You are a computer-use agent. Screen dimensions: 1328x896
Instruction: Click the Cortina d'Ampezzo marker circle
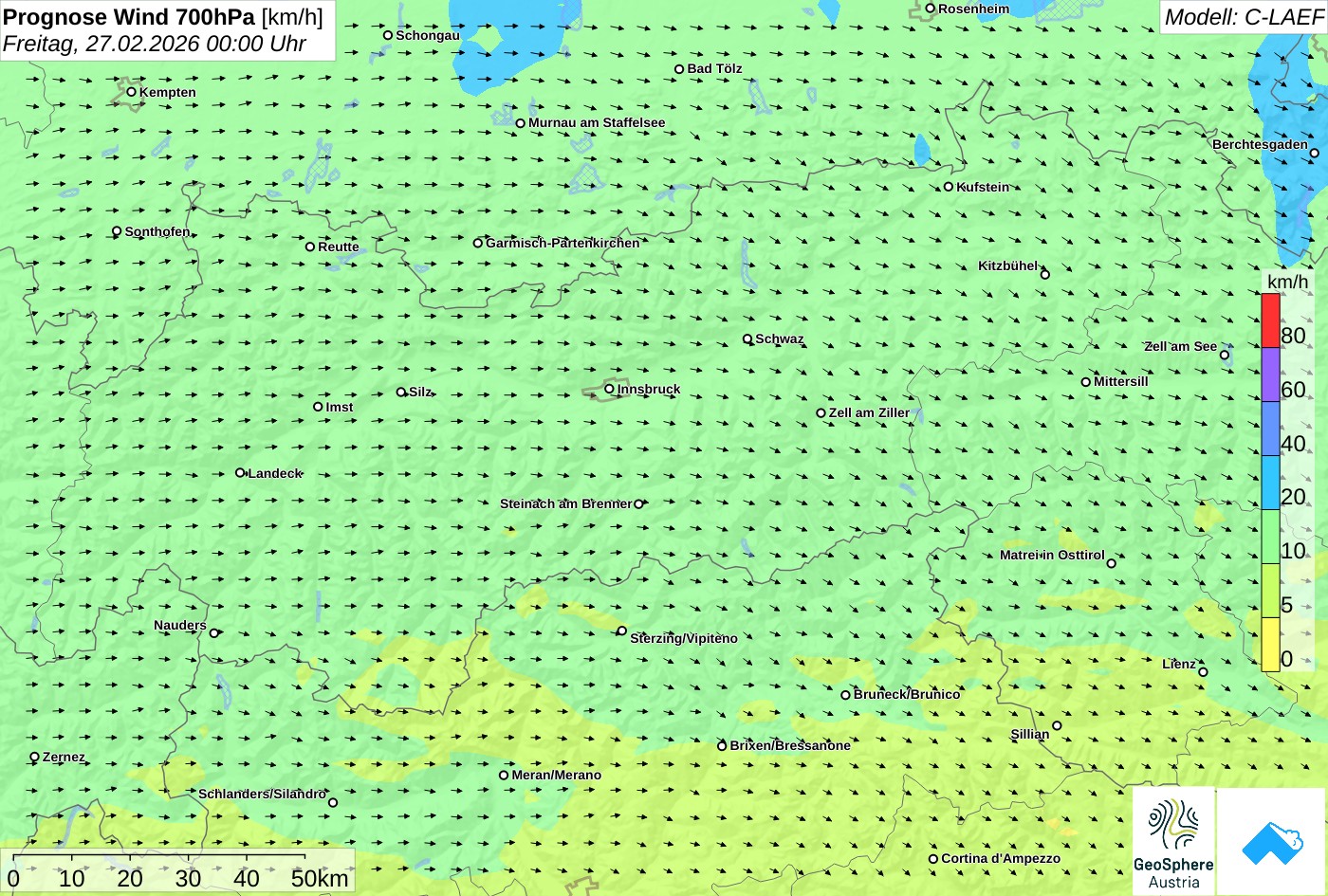(x=933, y=859)
